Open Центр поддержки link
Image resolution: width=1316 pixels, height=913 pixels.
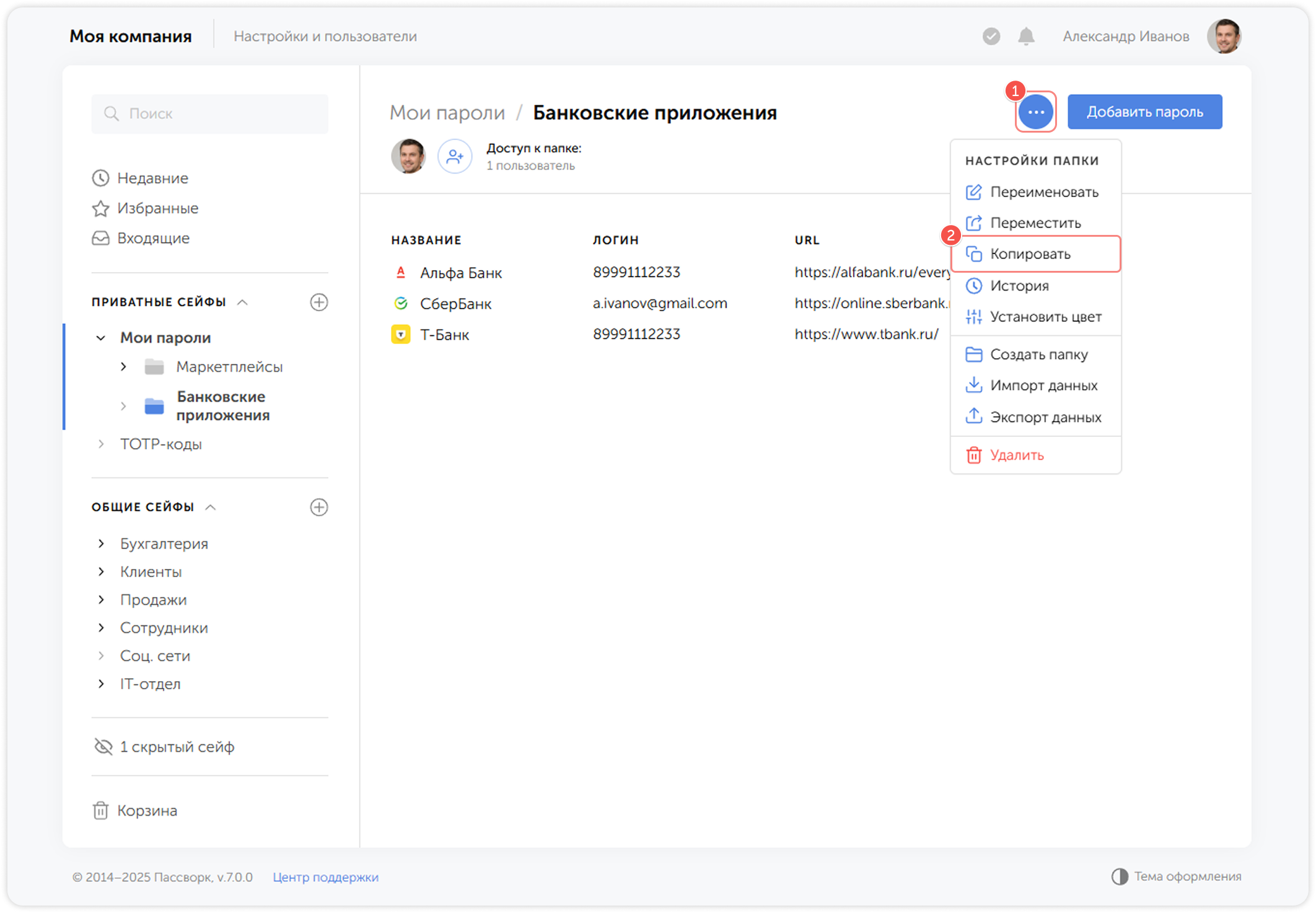pyautogui.click(x=325, y=877)
